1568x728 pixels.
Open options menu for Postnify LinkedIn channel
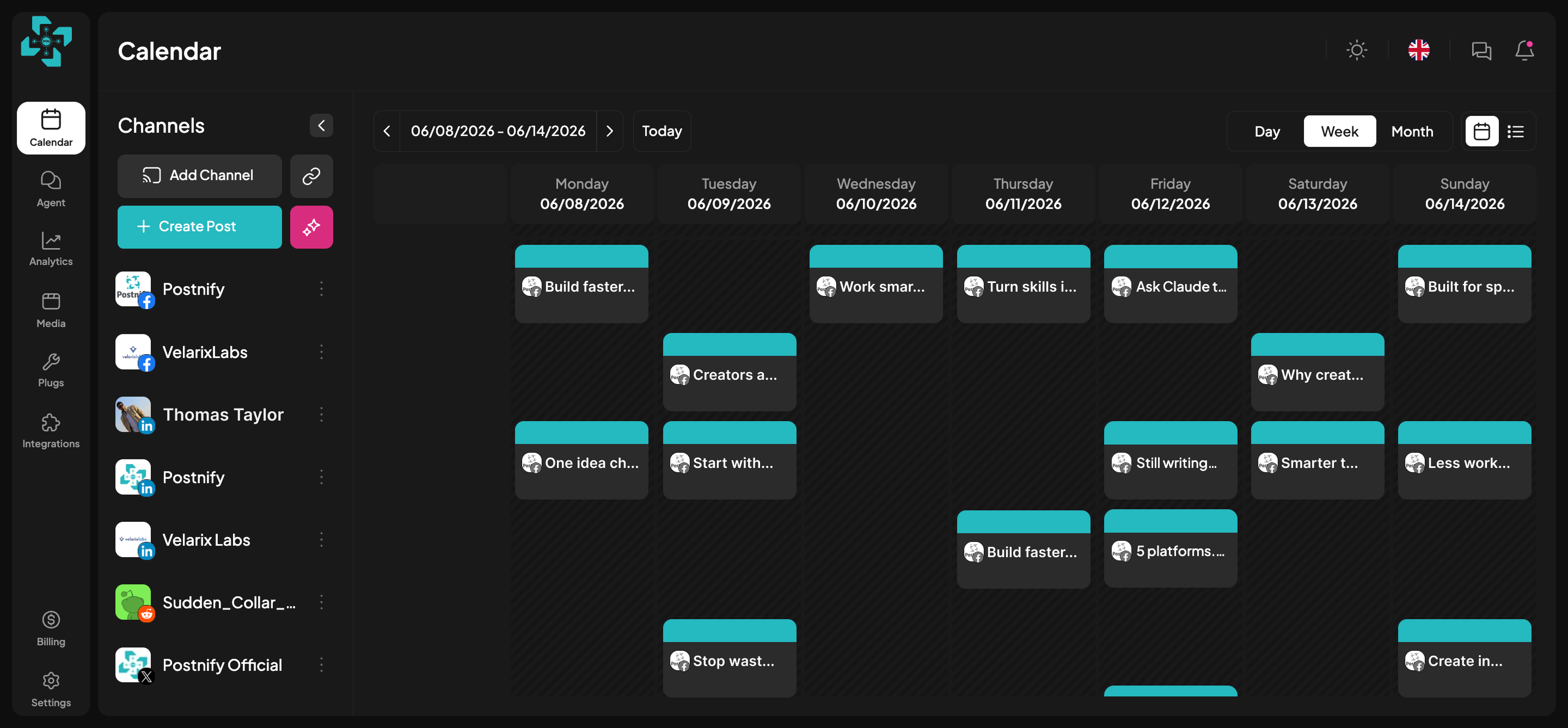[x=321, y=477]
